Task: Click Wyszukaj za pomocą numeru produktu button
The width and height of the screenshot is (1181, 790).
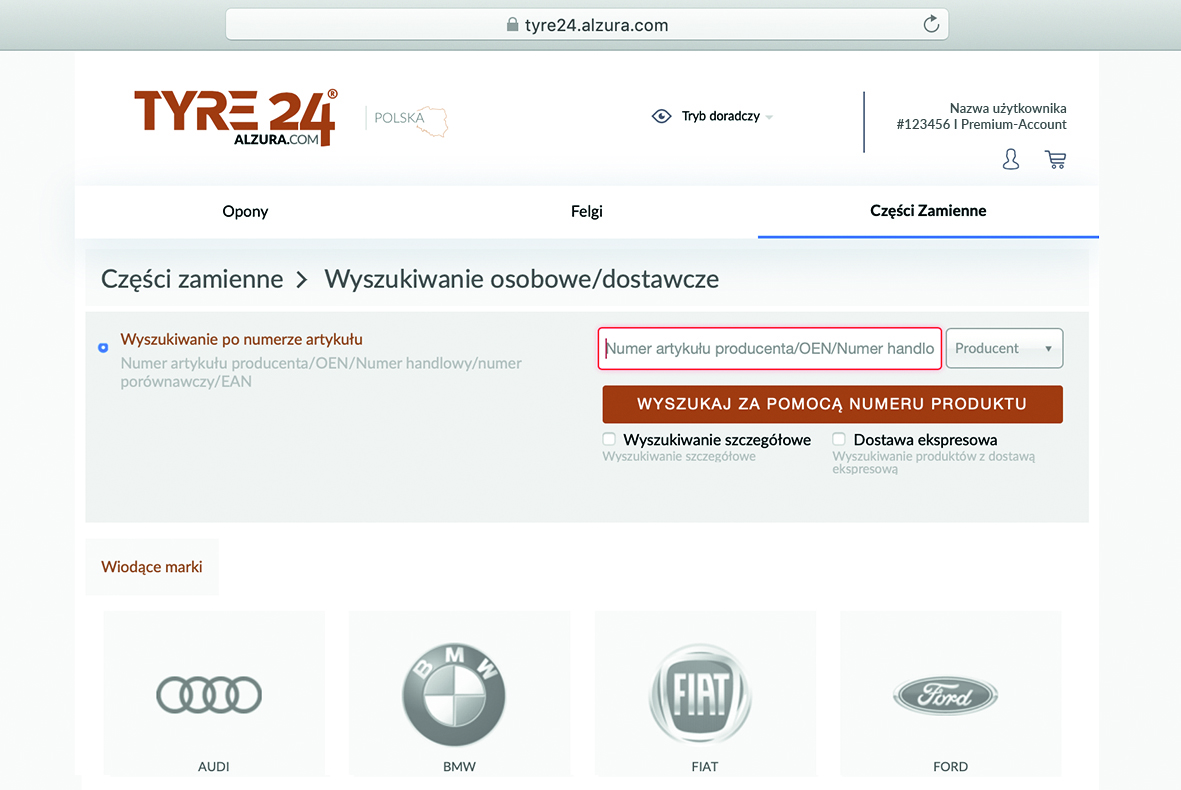Action: [x=832, y=404]
